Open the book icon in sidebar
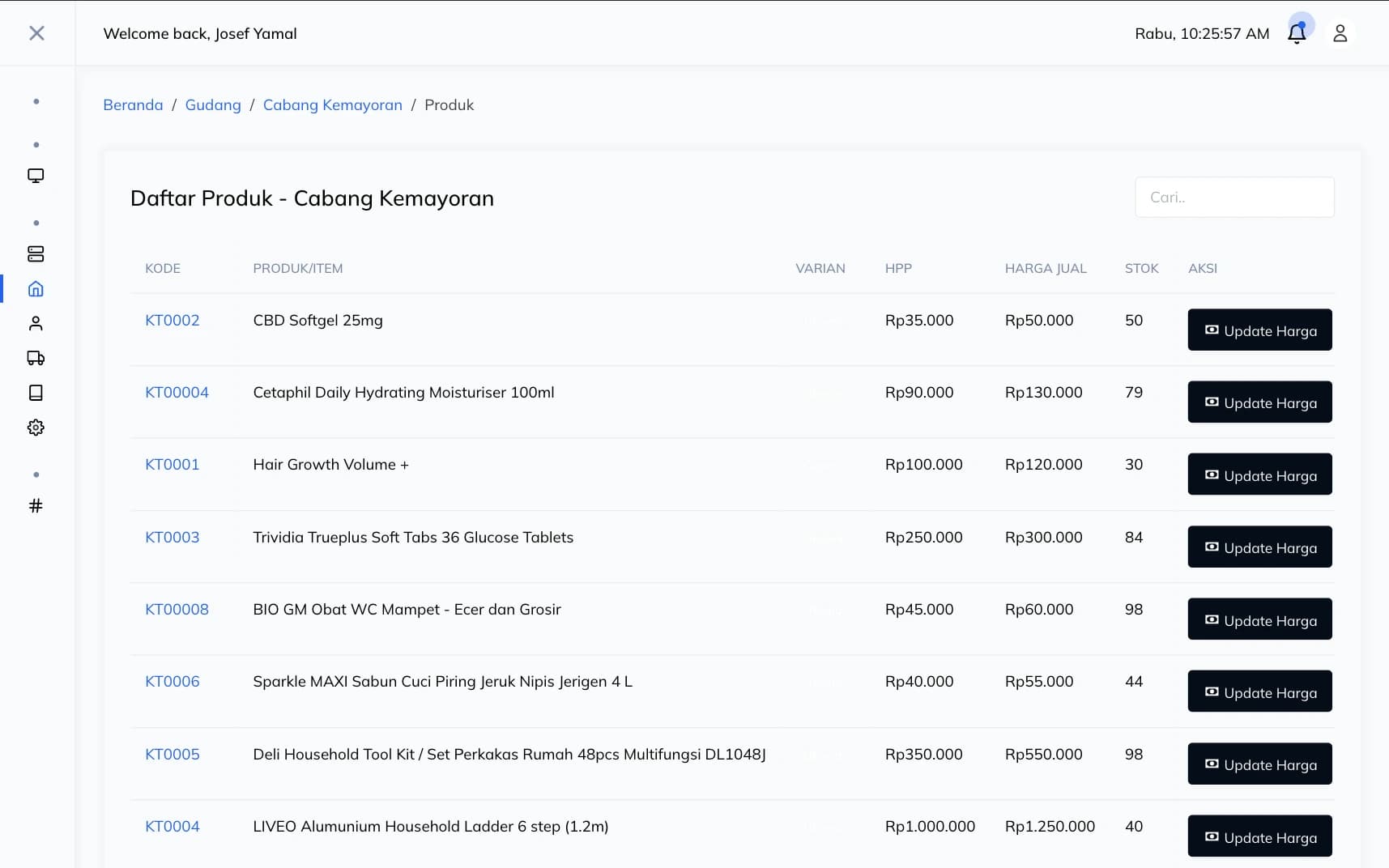The height and width of the screenshot is (868, 1389). coord(36,393)
